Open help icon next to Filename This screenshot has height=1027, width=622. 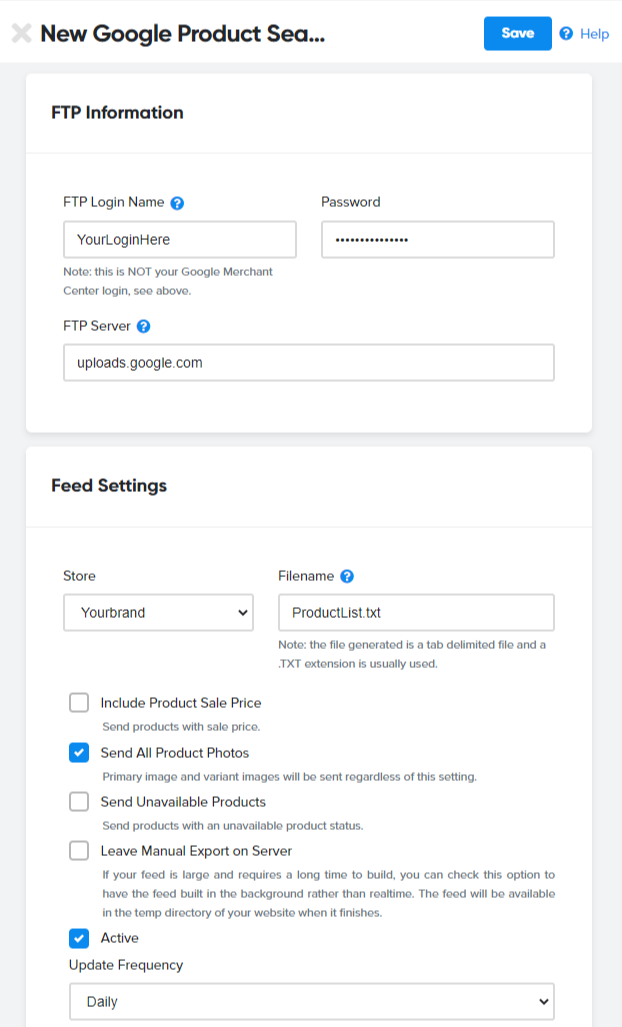click(x=347, y=576)
